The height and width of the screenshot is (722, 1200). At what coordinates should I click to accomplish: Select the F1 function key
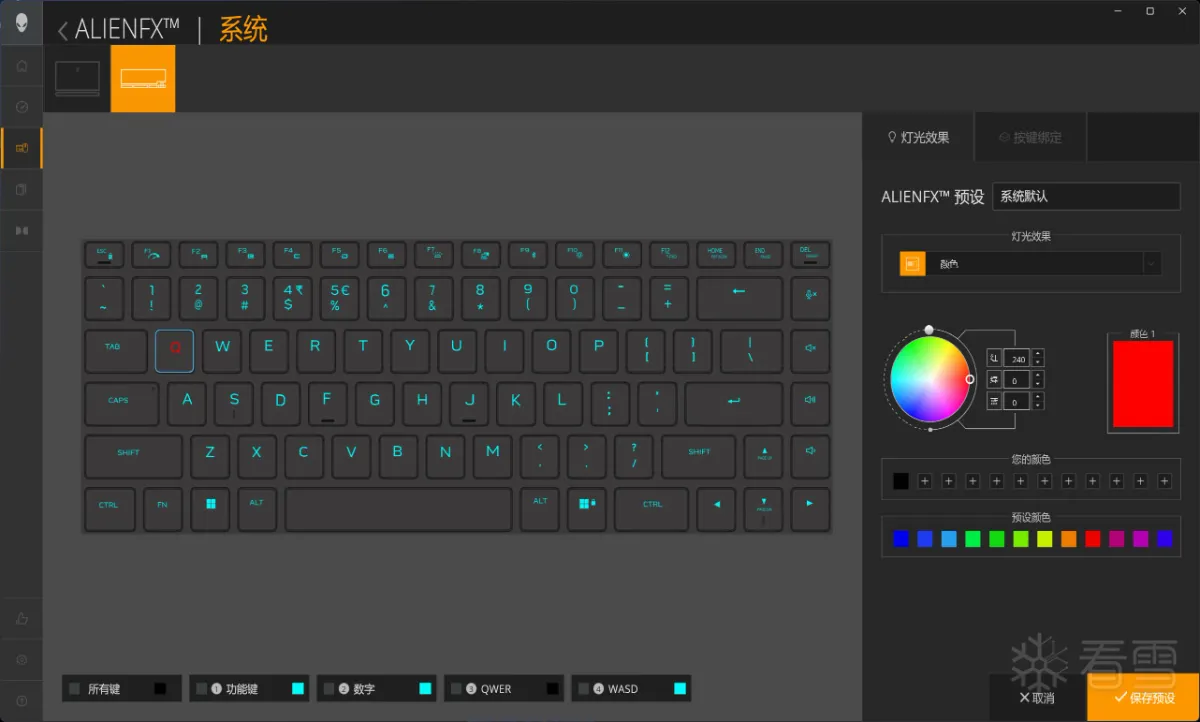[151, 255]
